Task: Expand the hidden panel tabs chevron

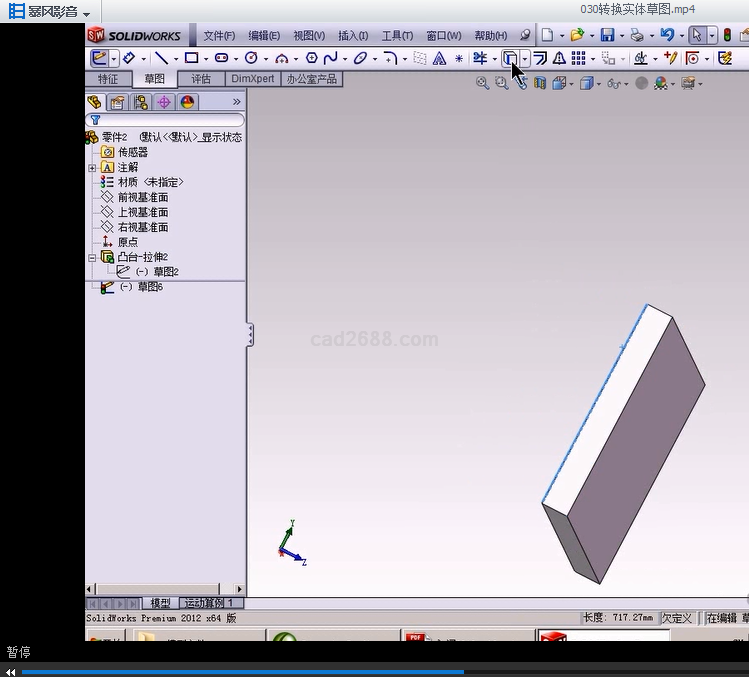Action: pyautogui.click(x=236, y=102)
